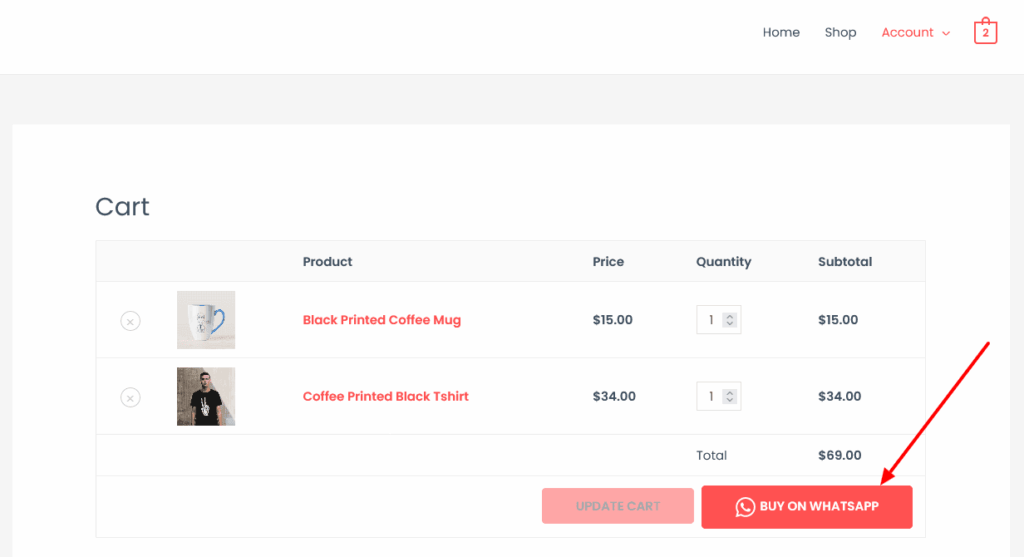The height and width of the screenshot is (557, 1024).
Task: Remove Coffee Printed Black Tshirt from cart
Action: tap(130, 397)
